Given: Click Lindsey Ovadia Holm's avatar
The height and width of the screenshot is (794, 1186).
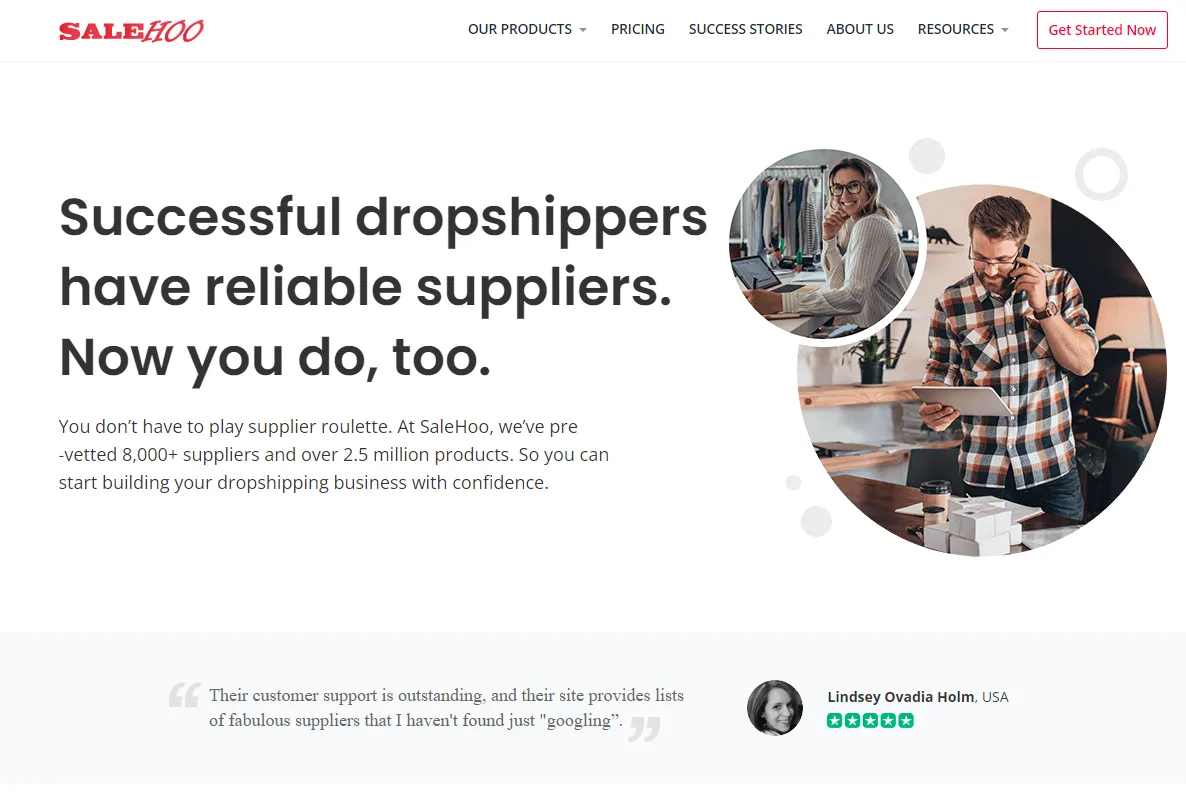Looking at the screenshot, I should [x=775, y=708].
